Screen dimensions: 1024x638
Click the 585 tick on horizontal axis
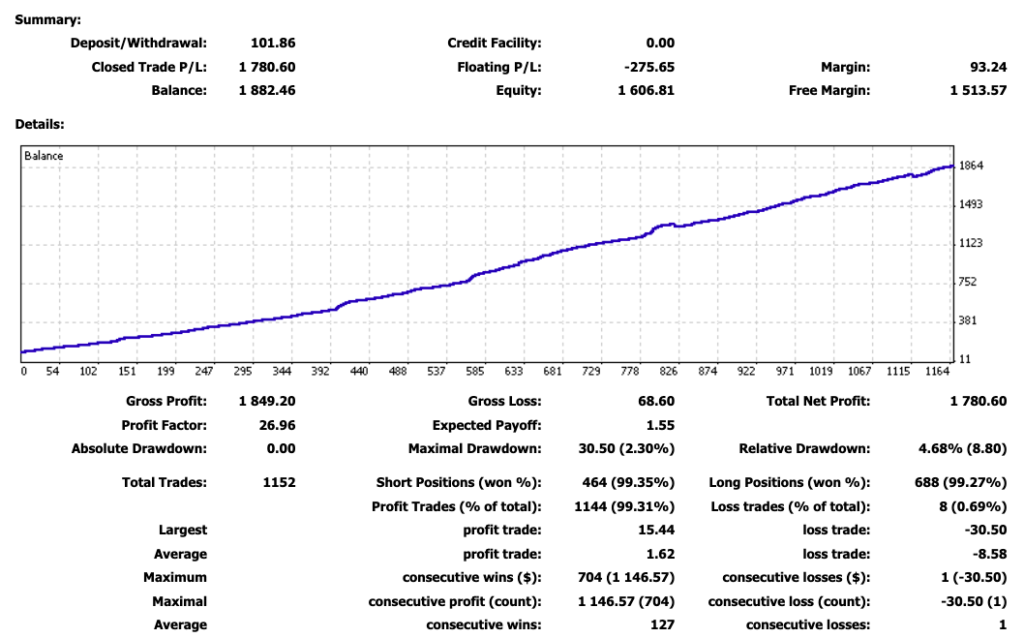click(475, 372)
